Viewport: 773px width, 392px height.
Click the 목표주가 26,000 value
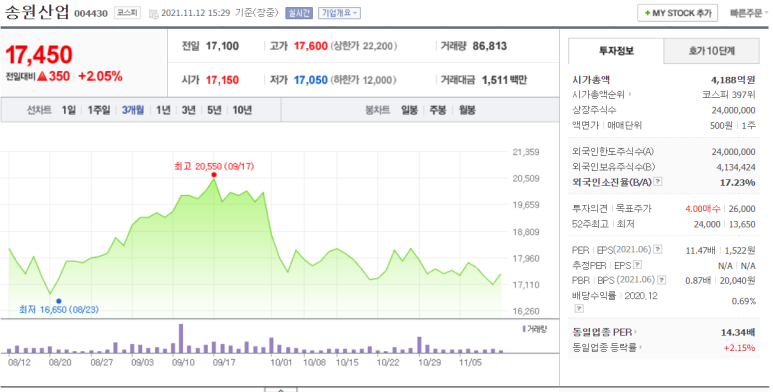tap(742, 209)
